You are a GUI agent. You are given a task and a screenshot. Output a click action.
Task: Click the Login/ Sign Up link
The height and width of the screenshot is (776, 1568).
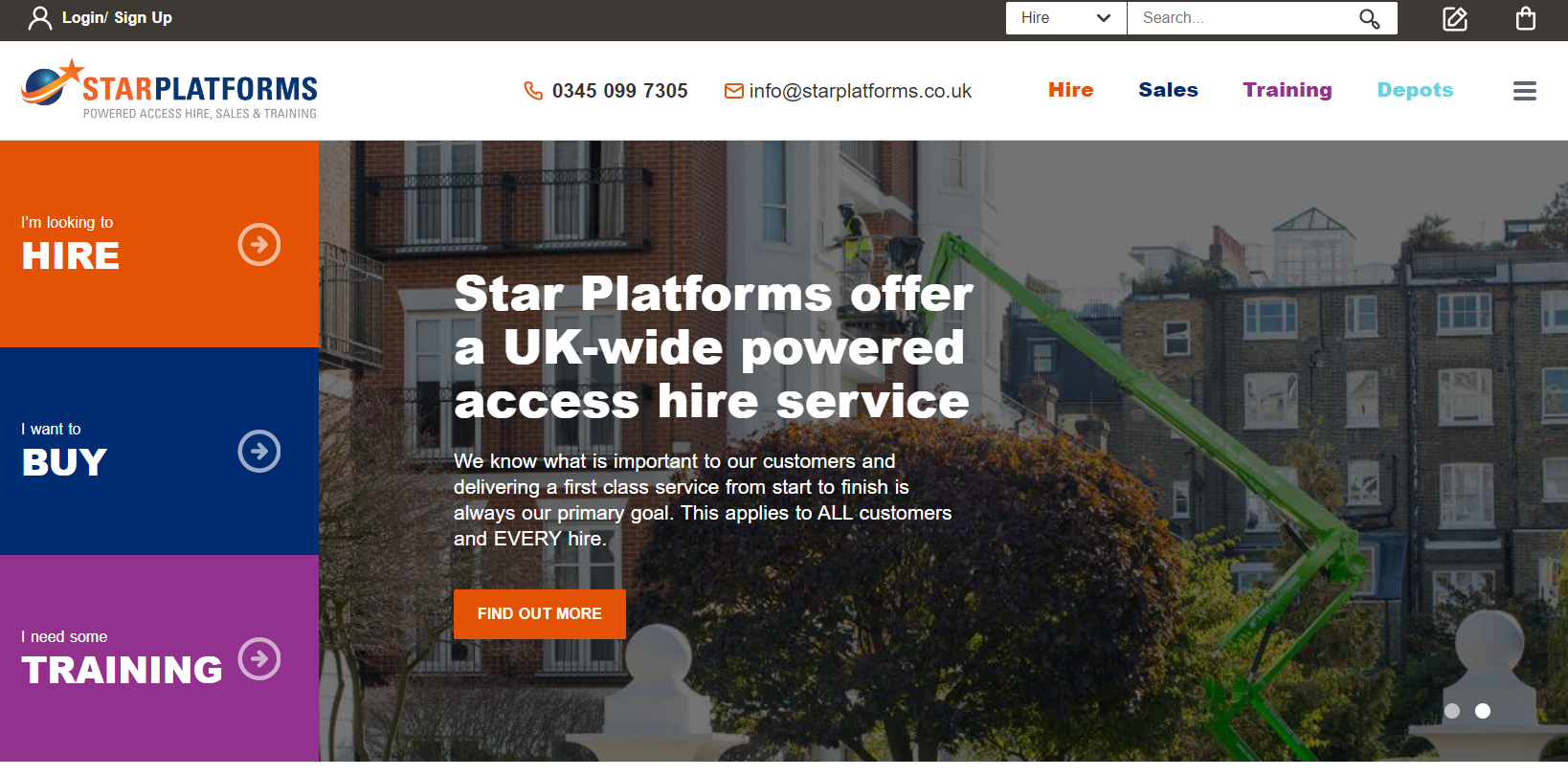click(x=117, y=18)
